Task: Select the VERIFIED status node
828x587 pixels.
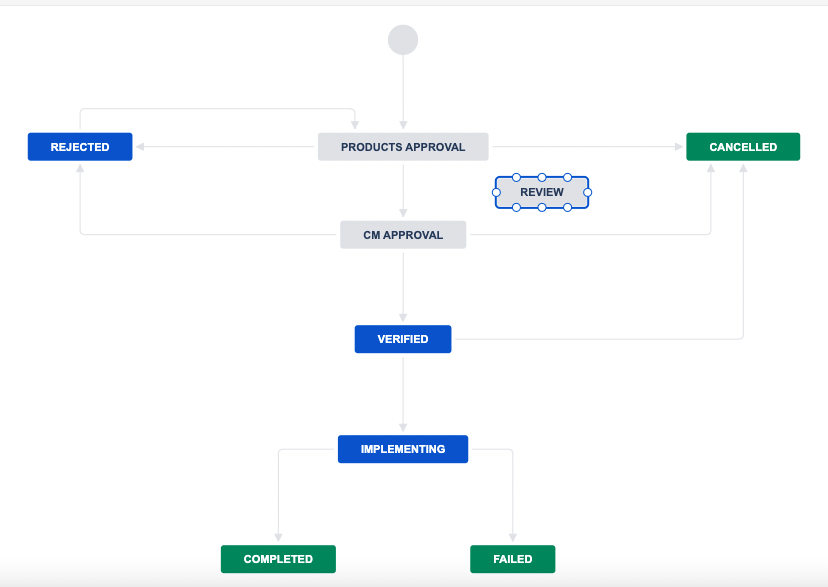Action: point(403,339)
